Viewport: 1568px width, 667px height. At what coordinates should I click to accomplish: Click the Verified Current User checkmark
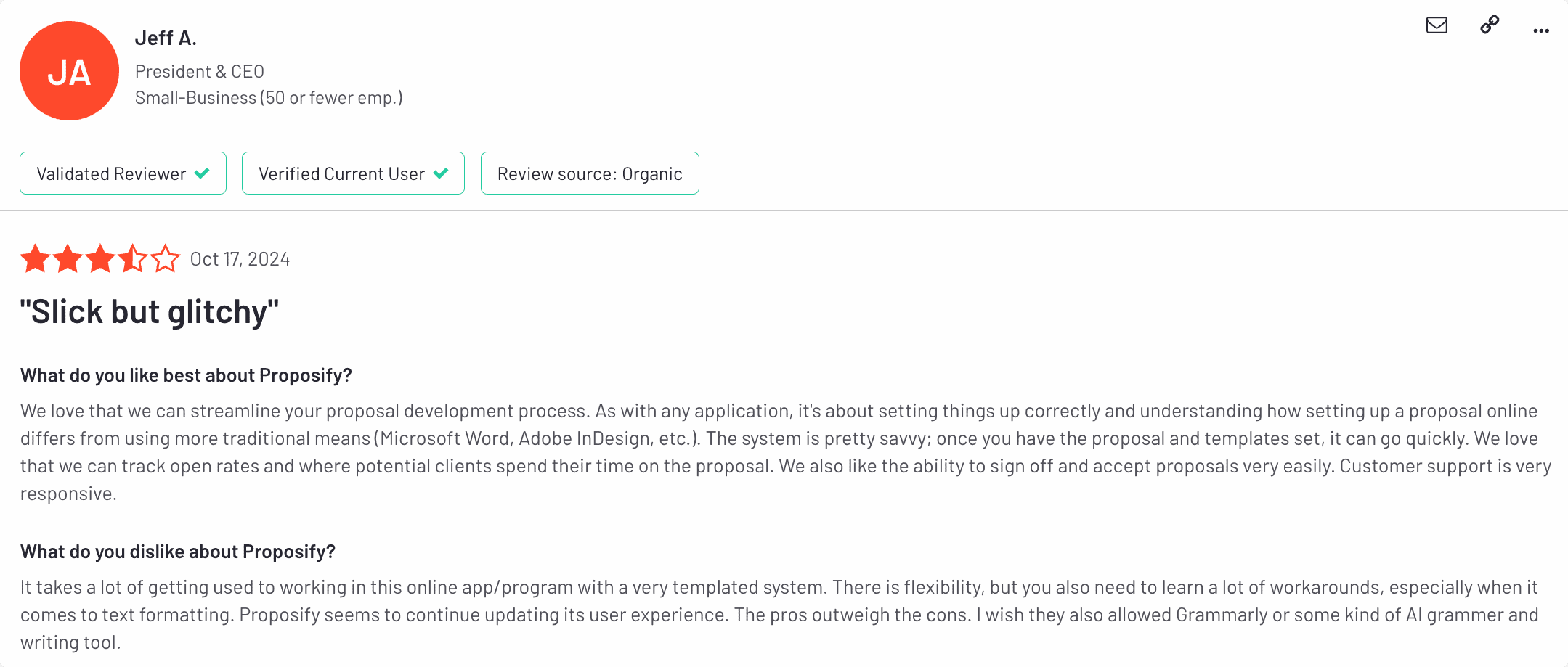441,173
